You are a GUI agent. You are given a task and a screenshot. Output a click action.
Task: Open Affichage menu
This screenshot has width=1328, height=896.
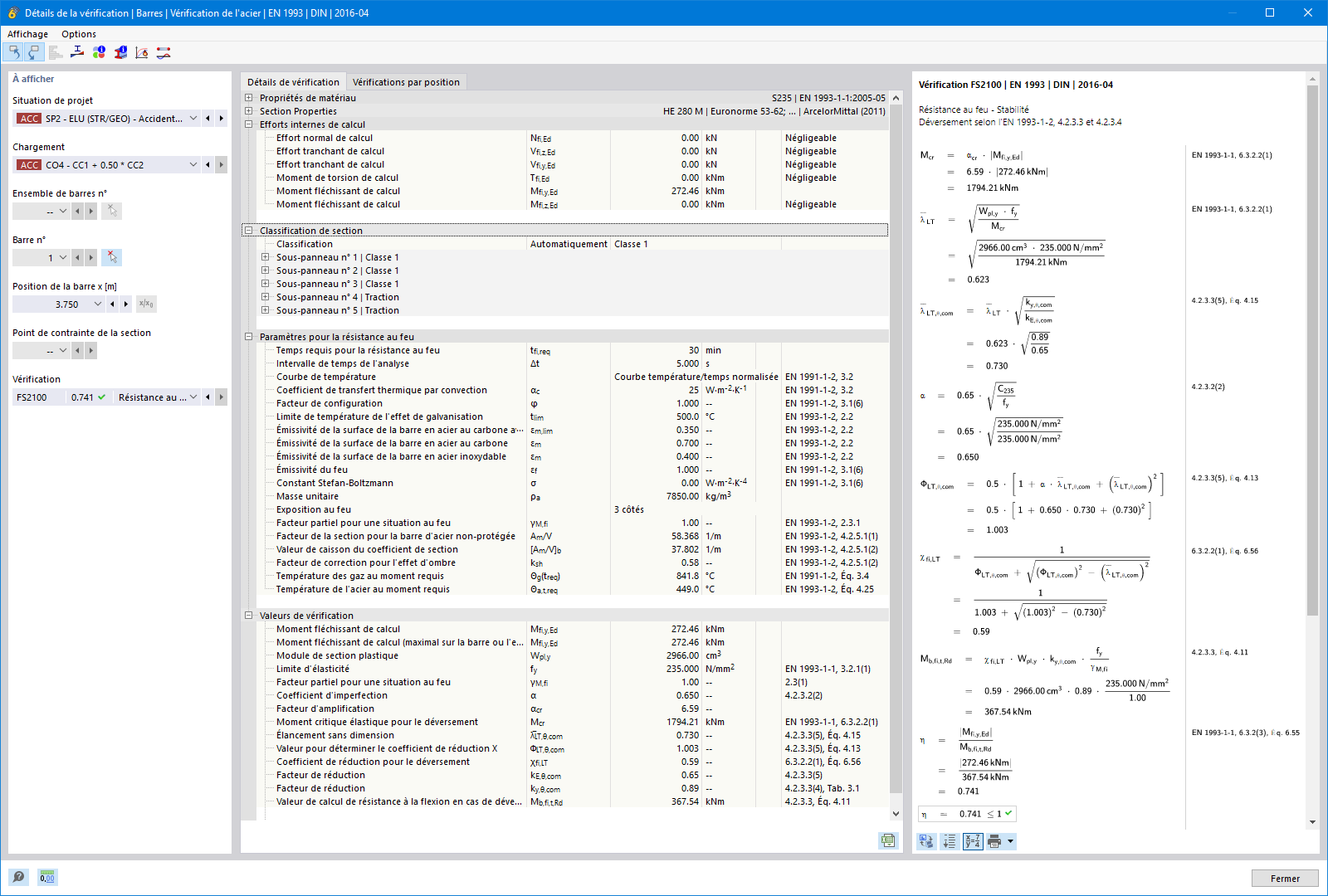click(x=27, y=34)
